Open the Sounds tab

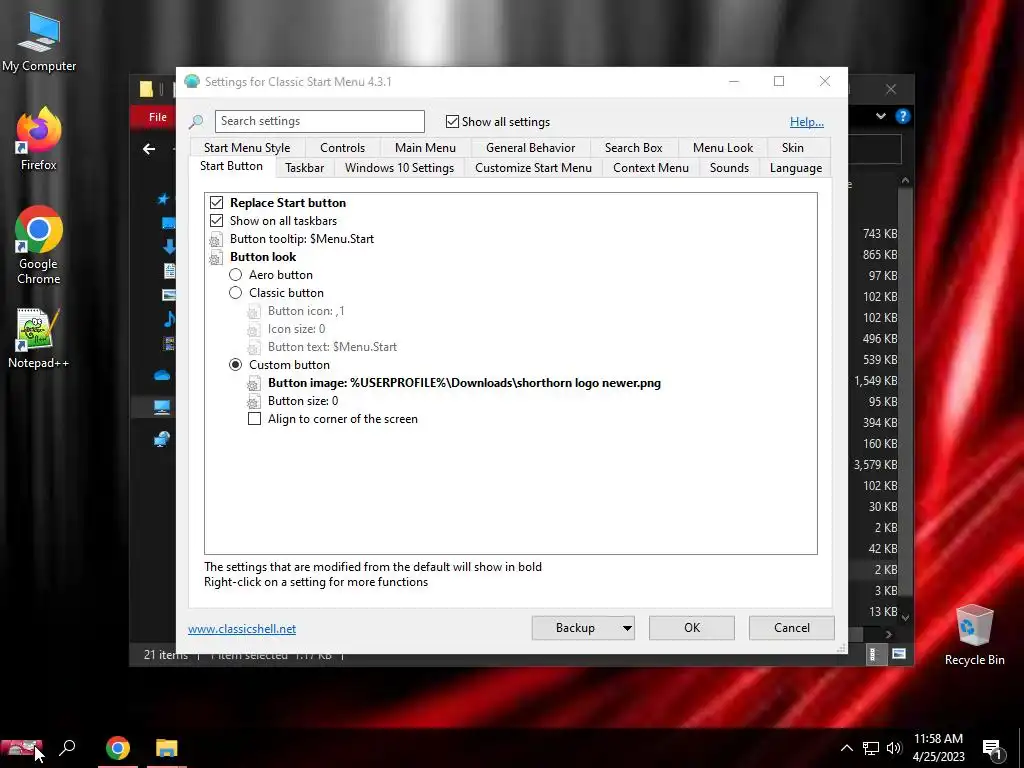click(729, 168)
